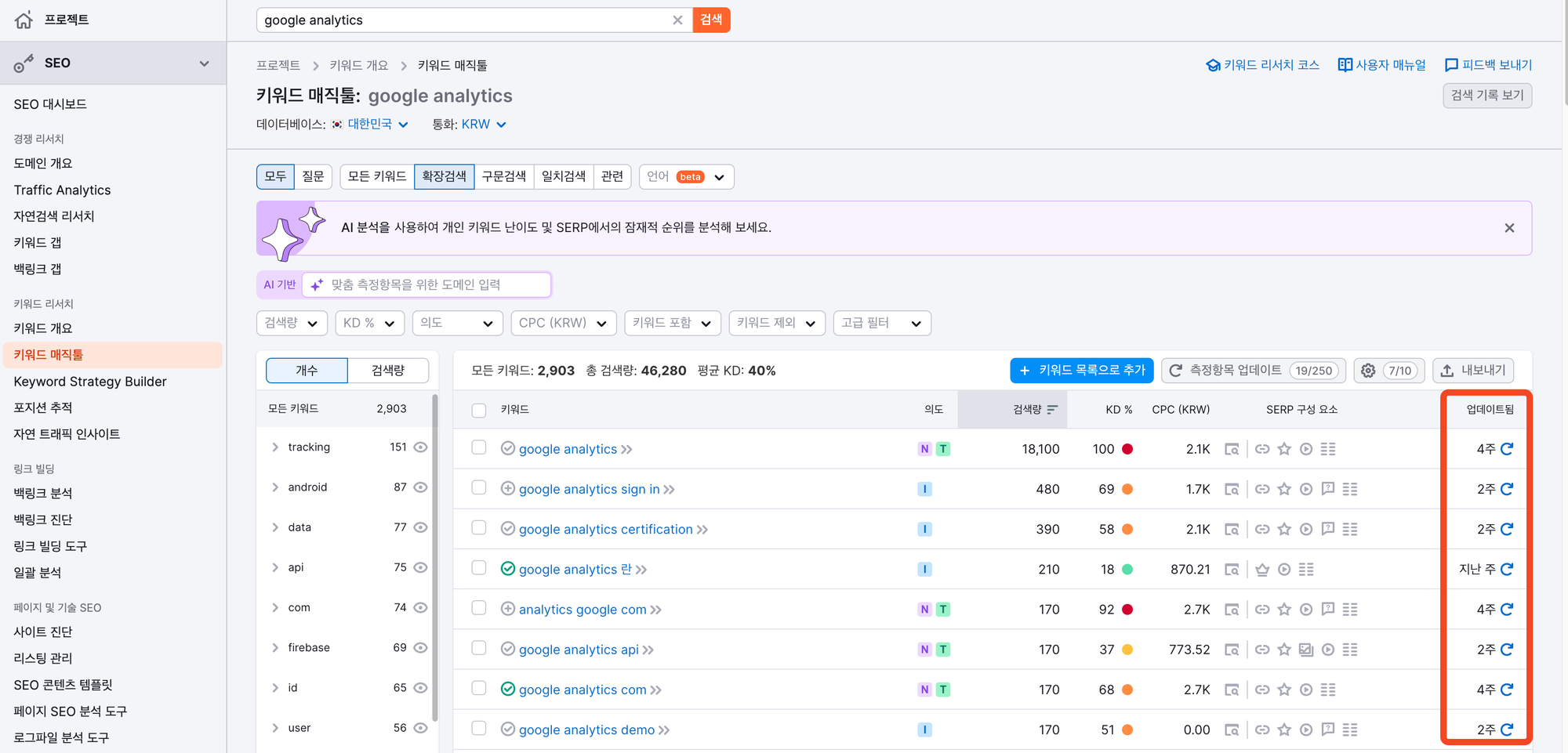
Task: Open the KD % filter dropdown
Action: [x=369, y=323]
